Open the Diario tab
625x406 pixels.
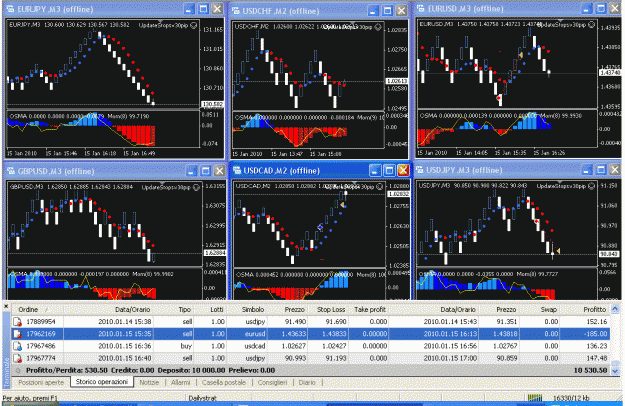pos(307,382)
